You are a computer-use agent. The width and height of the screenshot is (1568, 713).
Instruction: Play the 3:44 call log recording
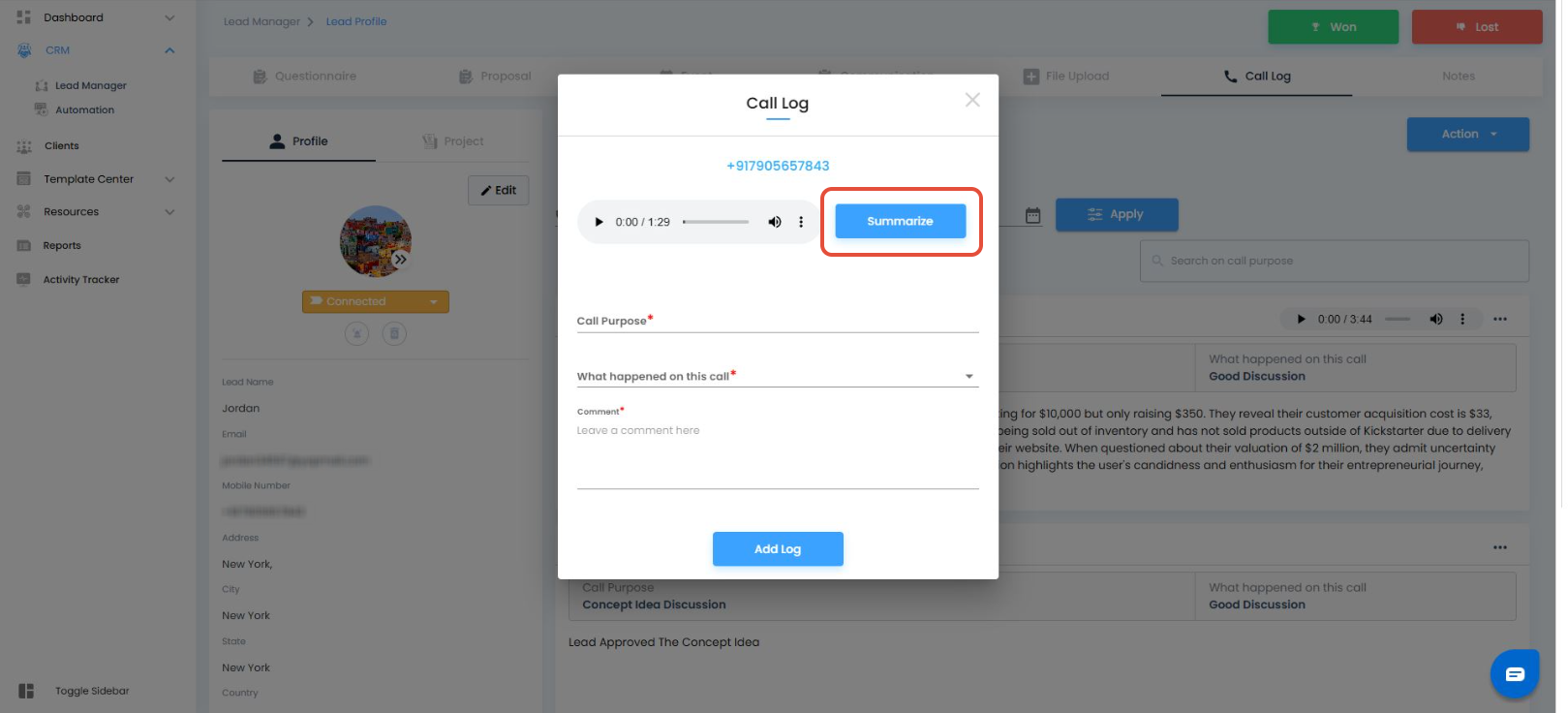pyautogui.click(x=1301, y=319)
